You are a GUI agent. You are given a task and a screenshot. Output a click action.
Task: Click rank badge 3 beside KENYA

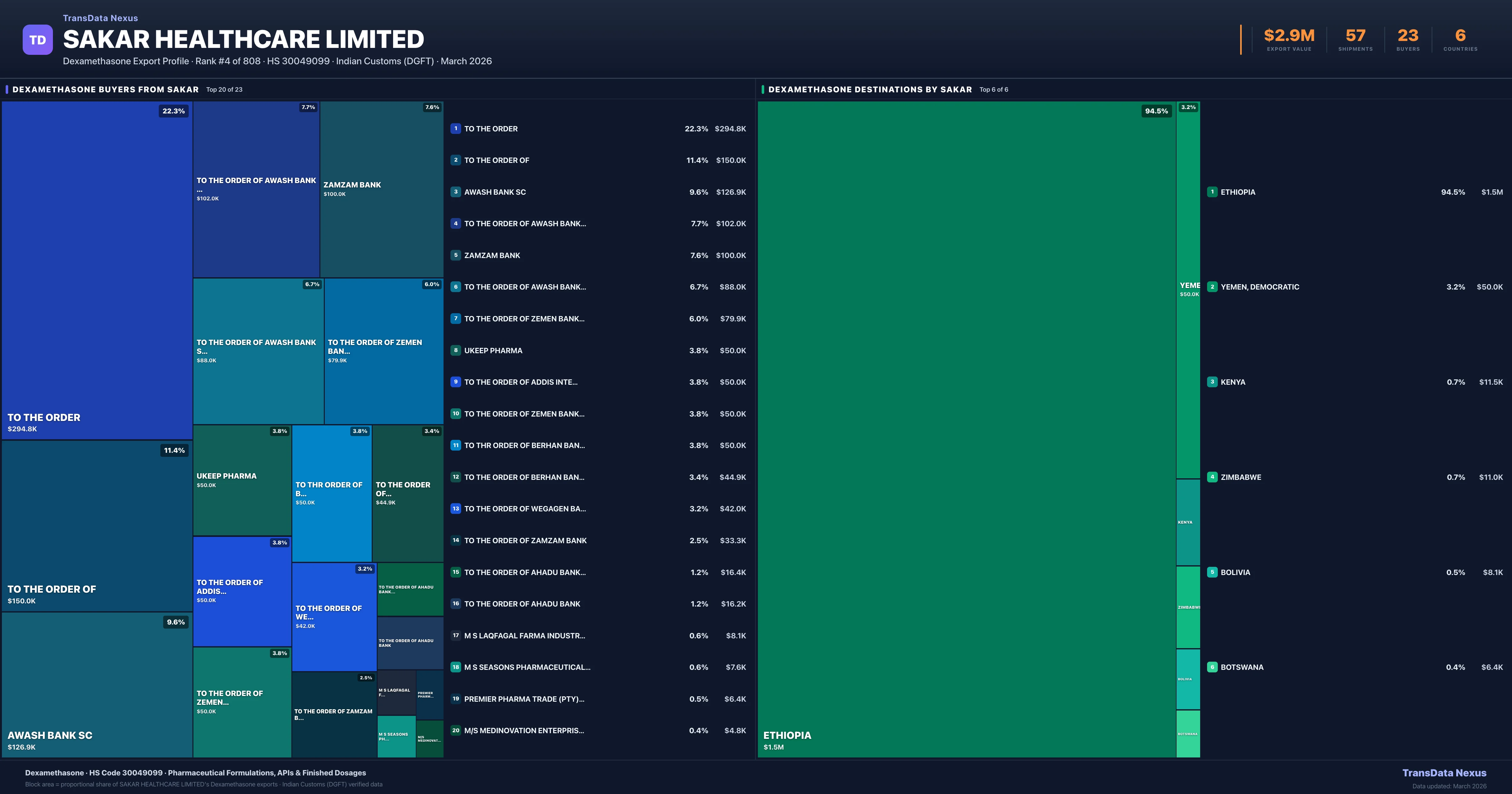[1212, 382]
